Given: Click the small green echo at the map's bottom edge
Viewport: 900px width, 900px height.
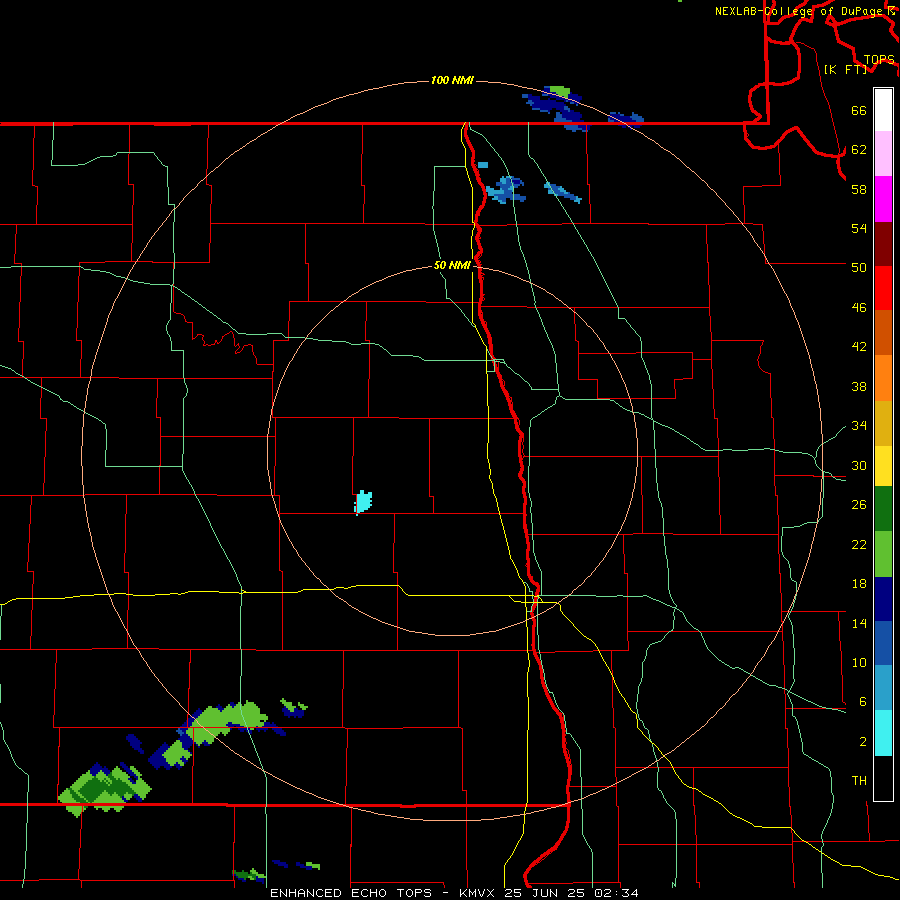Looking at the screenshot, I should pyautogui.click(x=249, y=875).
